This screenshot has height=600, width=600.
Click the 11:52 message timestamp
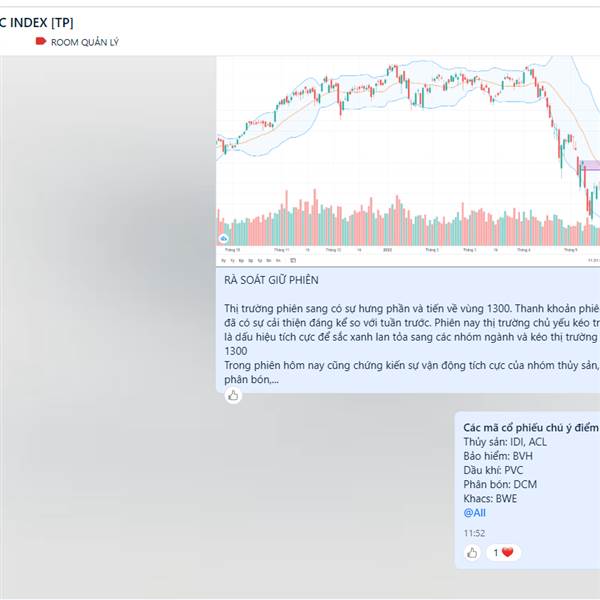click(474, 533)
